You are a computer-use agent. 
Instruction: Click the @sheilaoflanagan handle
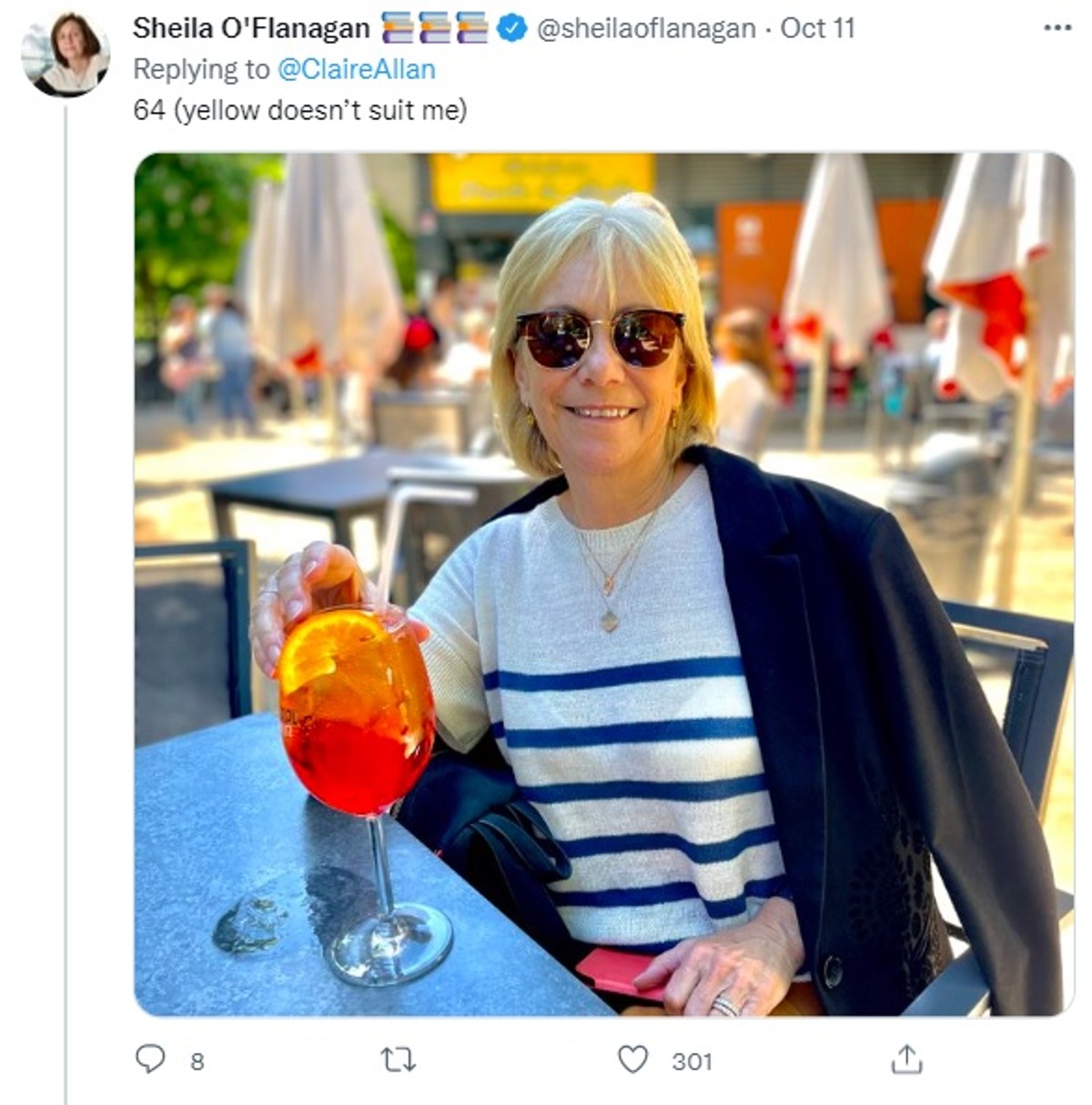(646, 28)
